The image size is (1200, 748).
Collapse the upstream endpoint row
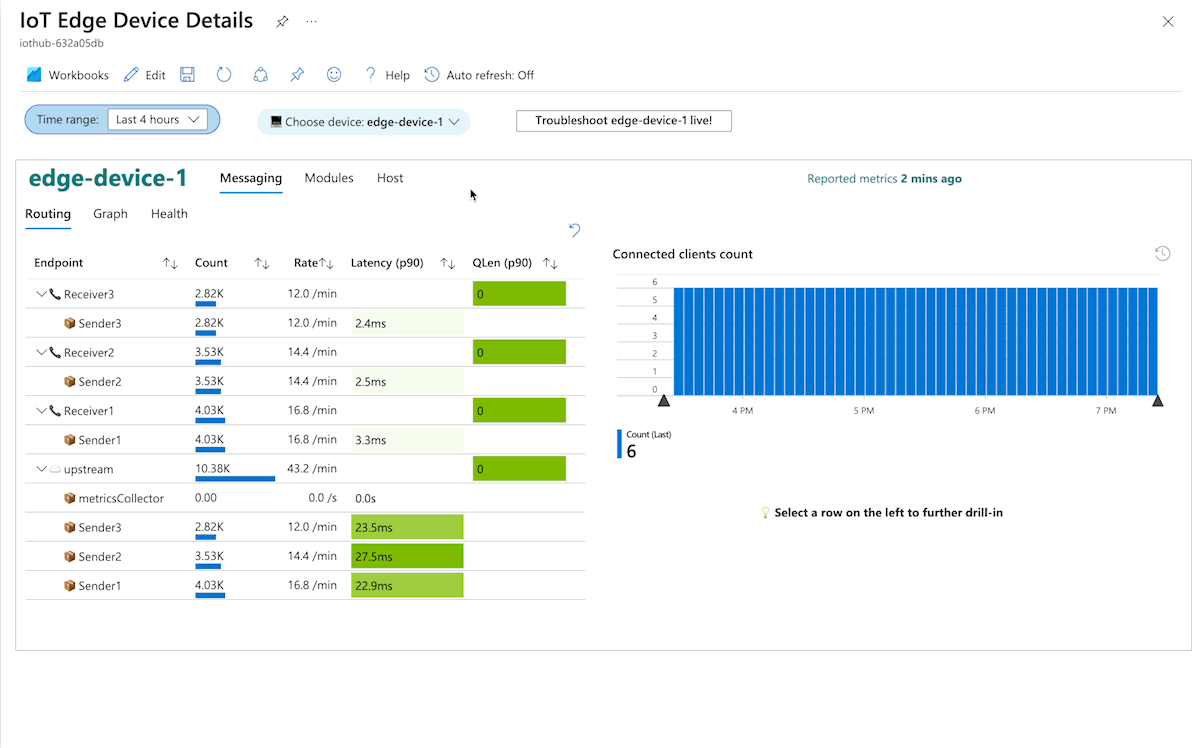click(x=41, y=469)
